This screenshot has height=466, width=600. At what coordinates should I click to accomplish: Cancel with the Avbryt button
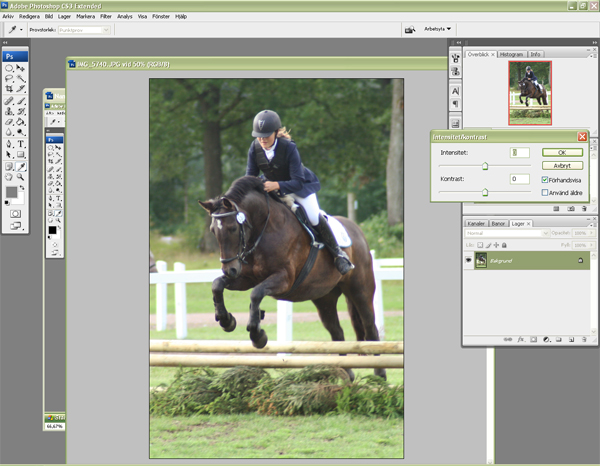pyautogui.click(x=562, y=166)
